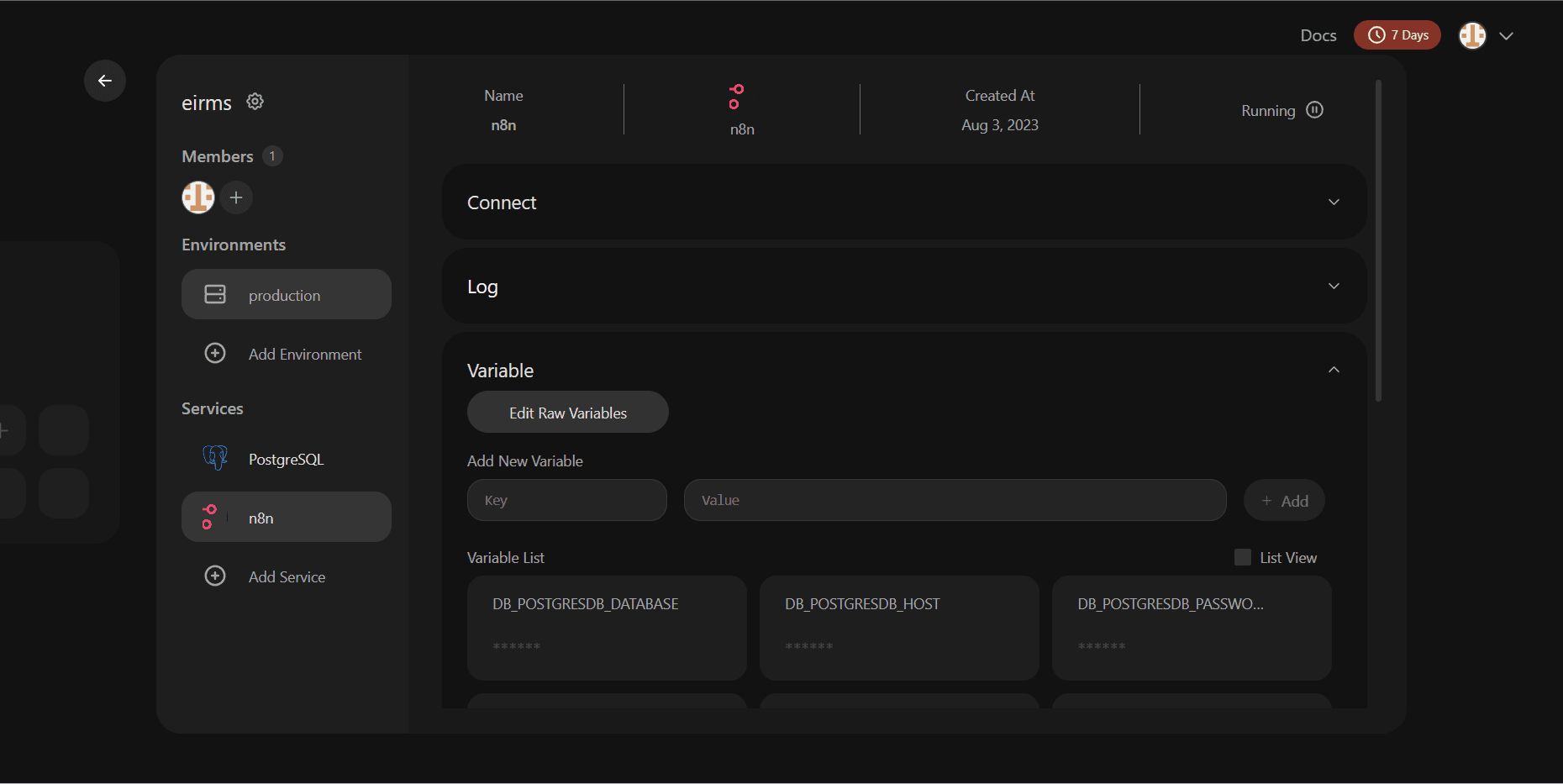Click the Created At date Aug 3, 2023
Screen dimensions: 1563x784
1000,125
